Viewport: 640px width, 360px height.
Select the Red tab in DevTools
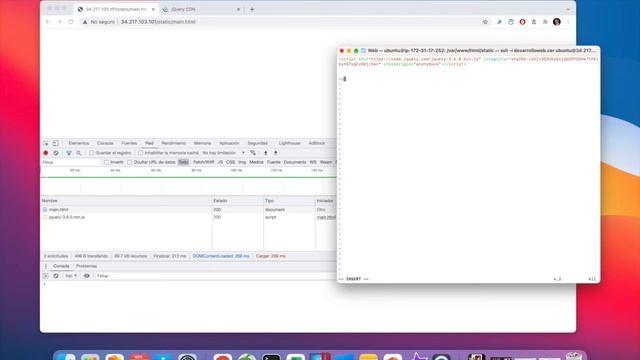(149, 143)
